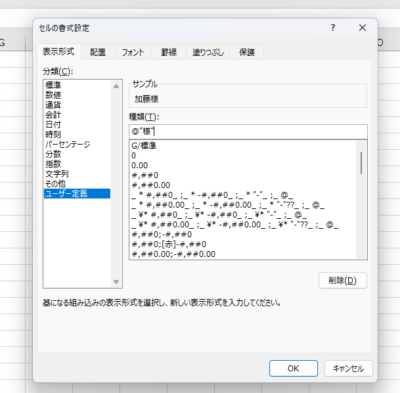Select 指数 in the category list
Viewport: 400px width, 393px height.
[77, 164]
